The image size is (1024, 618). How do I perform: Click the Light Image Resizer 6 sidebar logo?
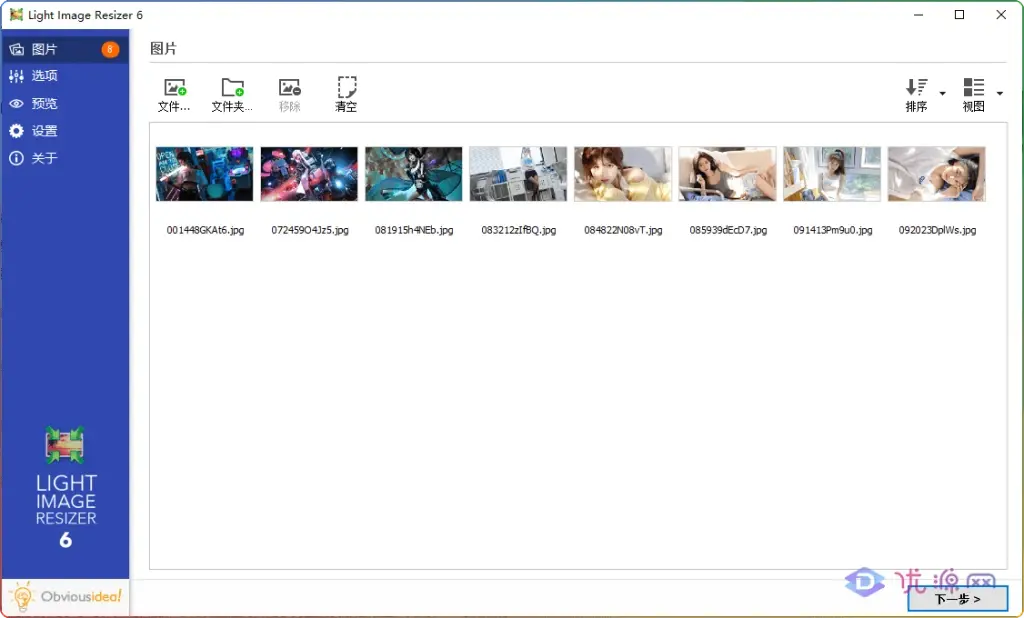(65, 487)
